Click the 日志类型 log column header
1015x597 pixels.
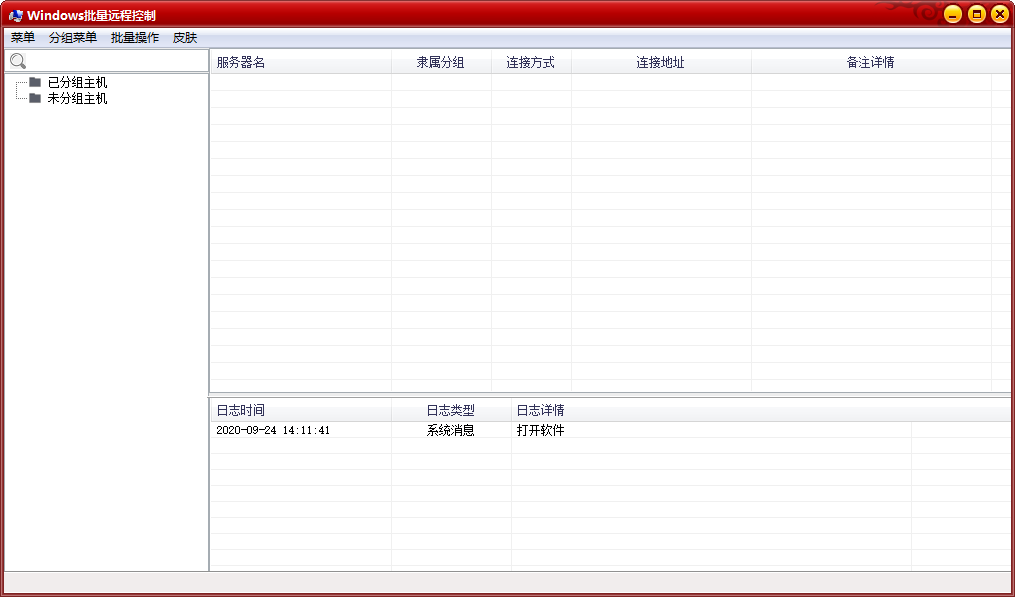coord(451,410)
